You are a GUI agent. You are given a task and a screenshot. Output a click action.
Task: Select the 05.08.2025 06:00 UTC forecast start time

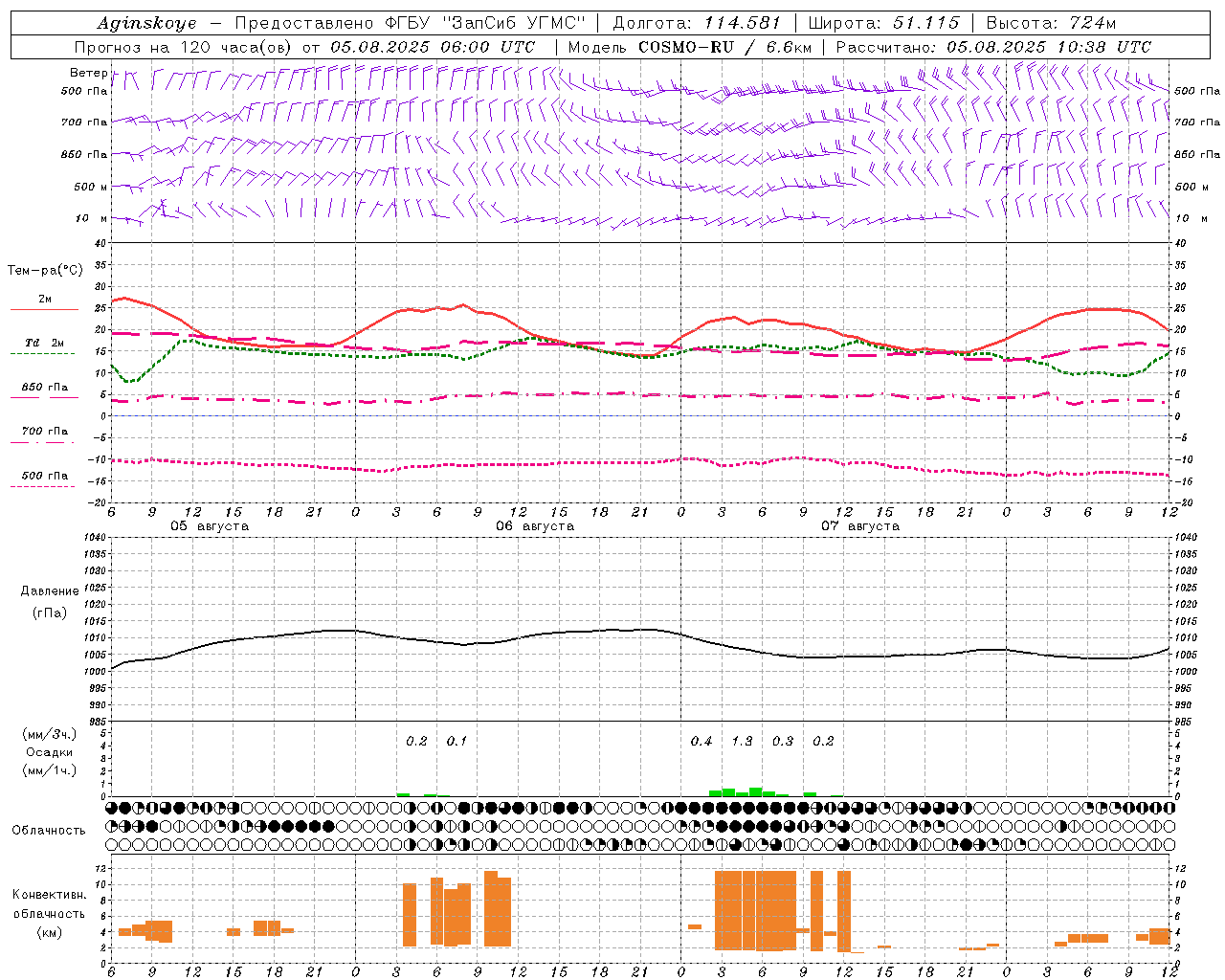click(x=433, y=47)
